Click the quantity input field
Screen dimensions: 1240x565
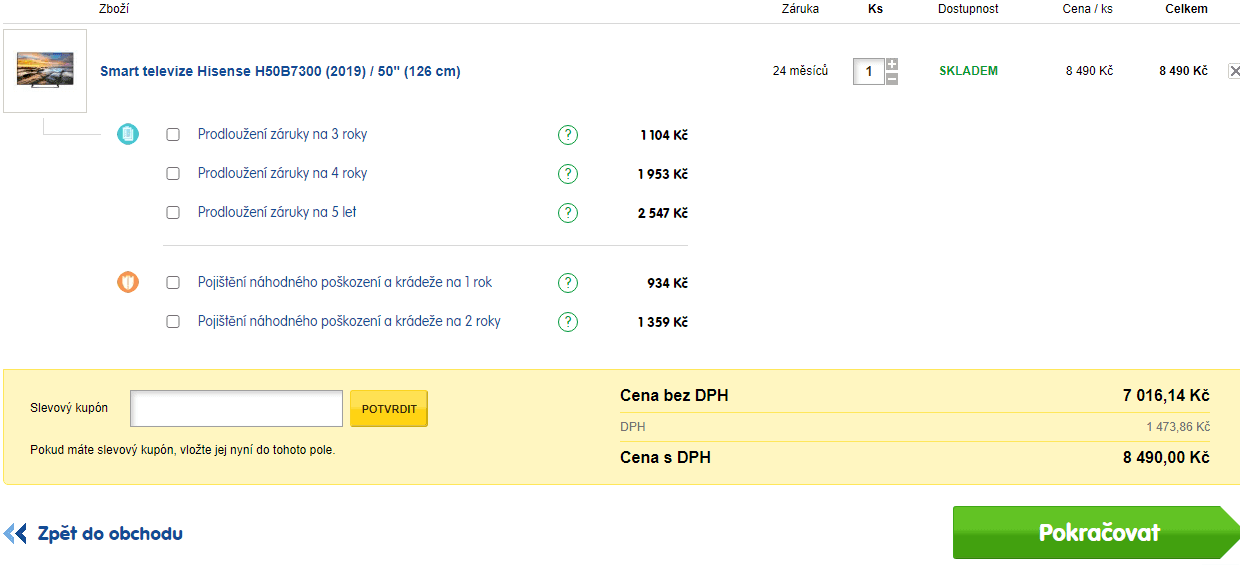tap(869, 71)
